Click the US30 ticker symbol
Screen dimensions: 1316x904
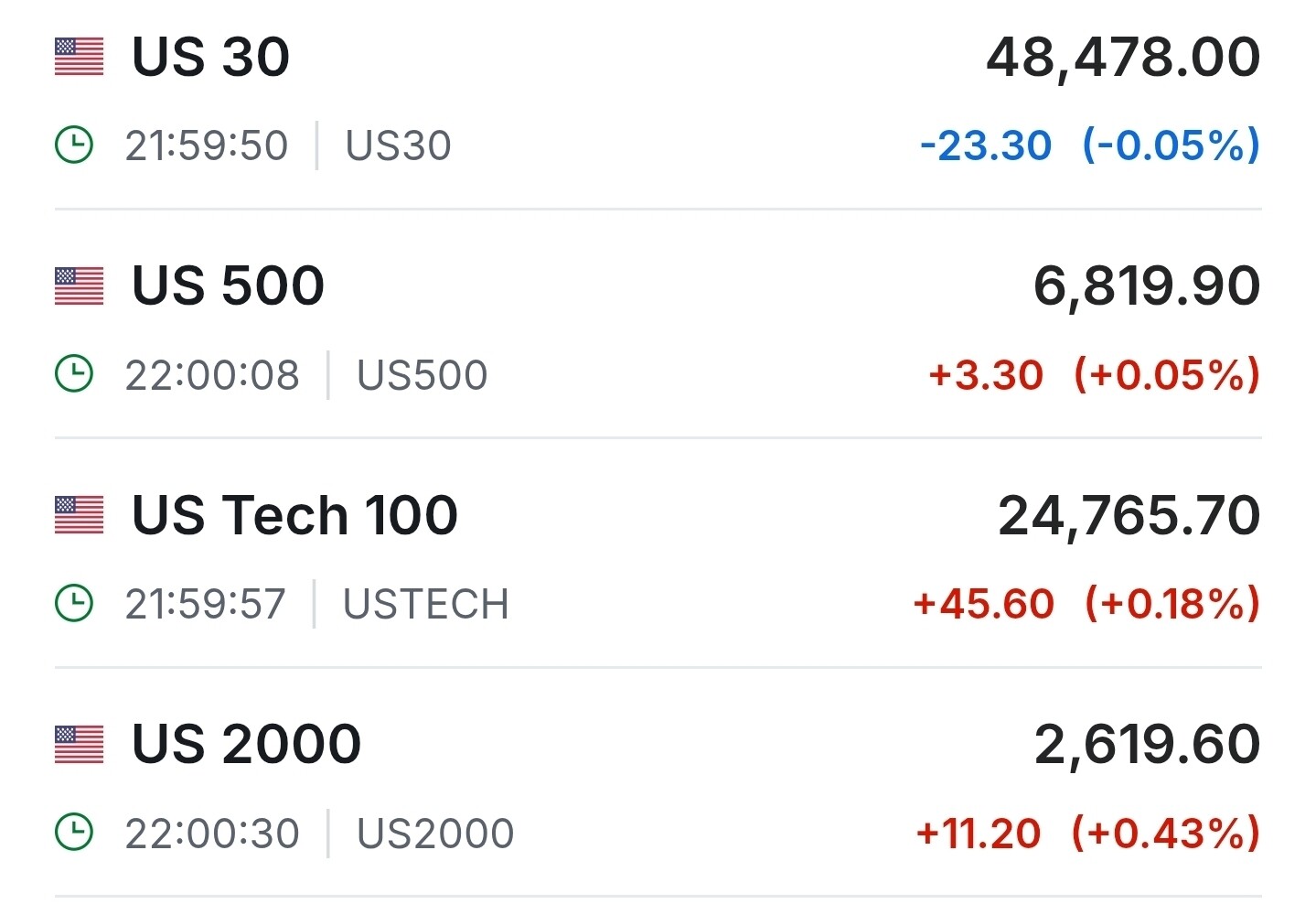tap(398, 145)
